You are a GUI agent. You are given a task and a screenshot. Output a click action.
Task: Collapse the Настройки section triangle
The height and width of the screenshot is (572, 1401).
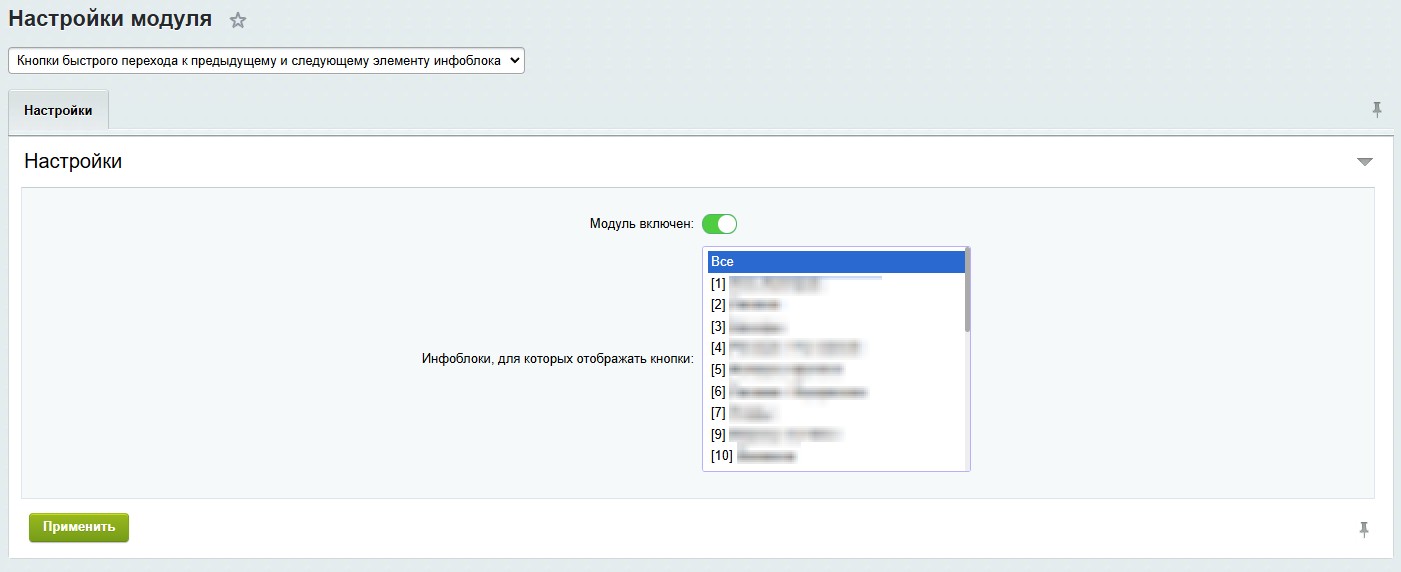coord(1365,162)
